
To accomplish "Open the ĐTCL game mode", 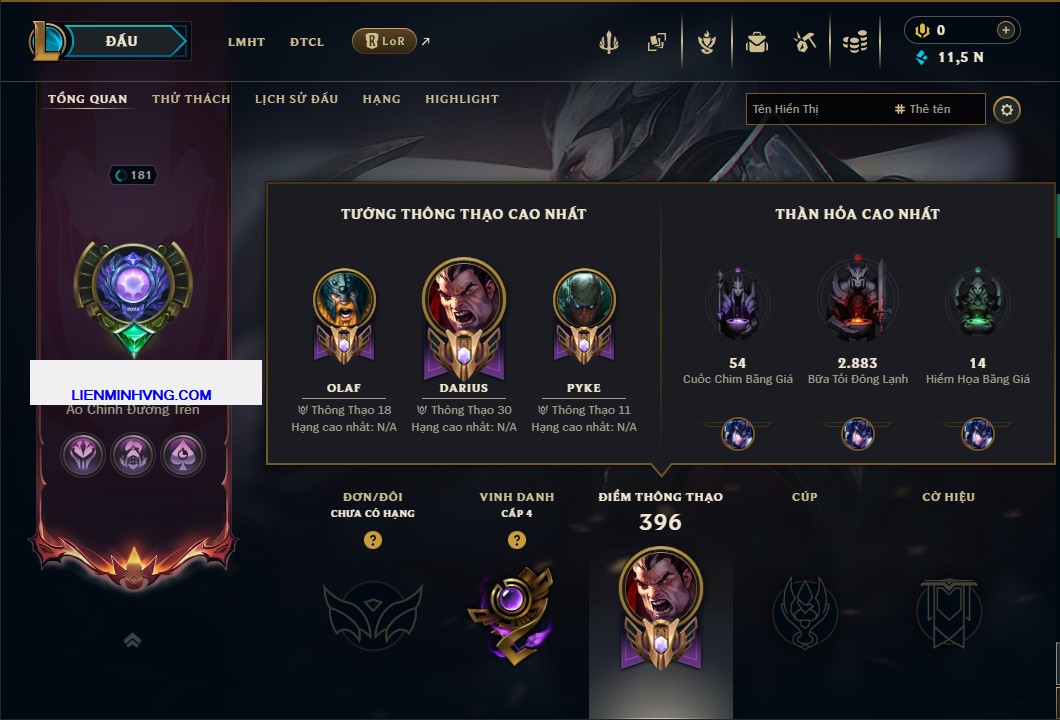I will click(307, 42).
